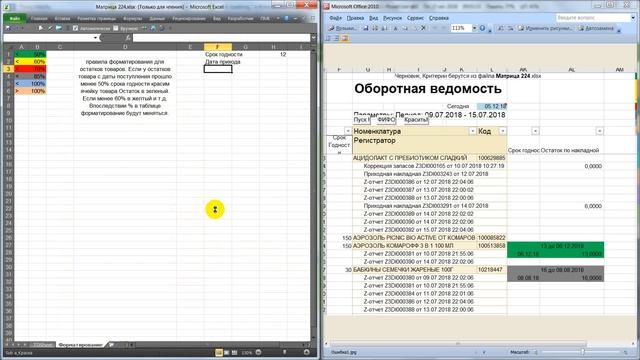Viewport: 640px width, 360px height.
Task: Click the Excel ribbon help icon
Action: [x=286, y=19]
